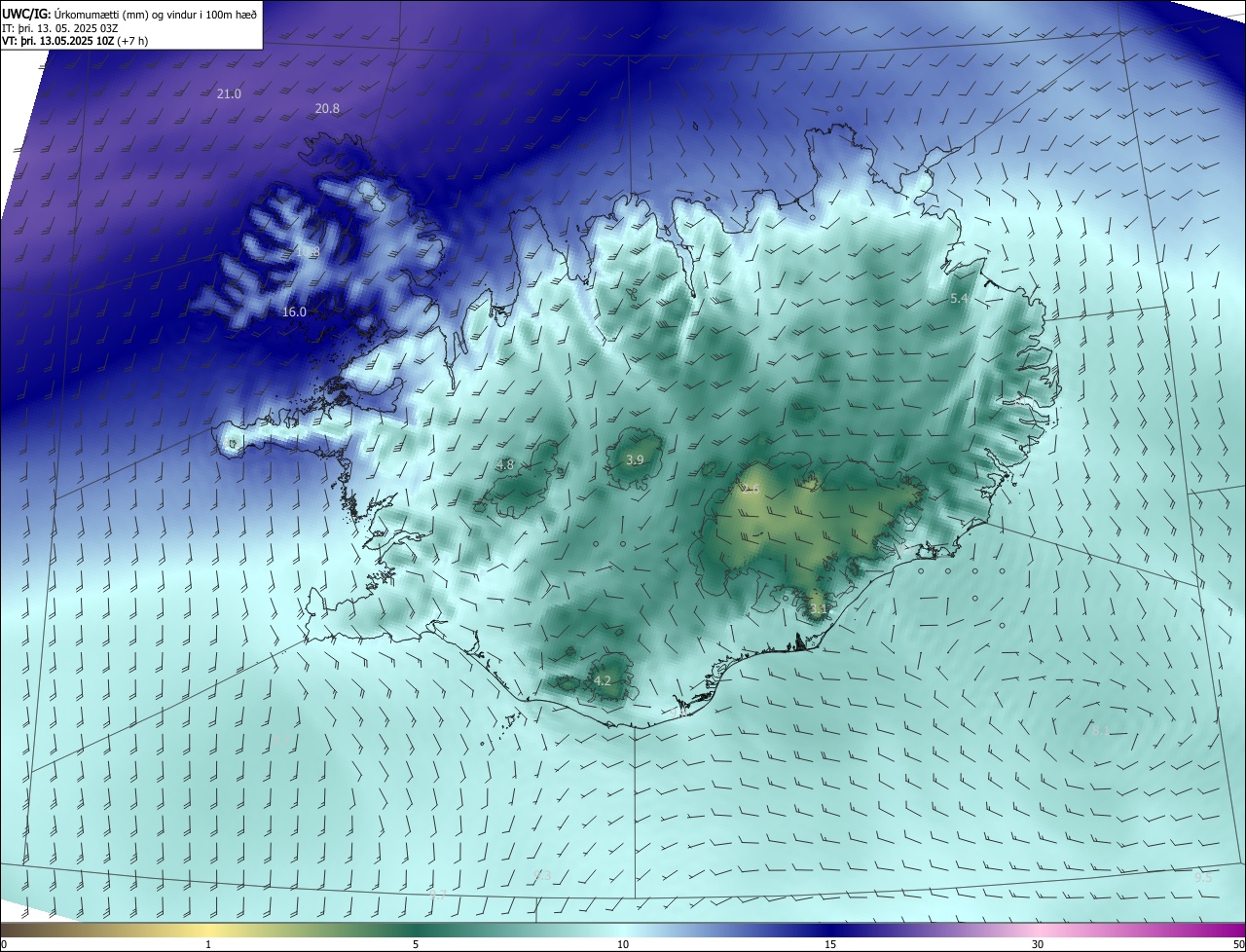The height and width of the screenshot is (952, 1246).
Task: Click the 0 tick on the color scale
Action: point(4,944)
